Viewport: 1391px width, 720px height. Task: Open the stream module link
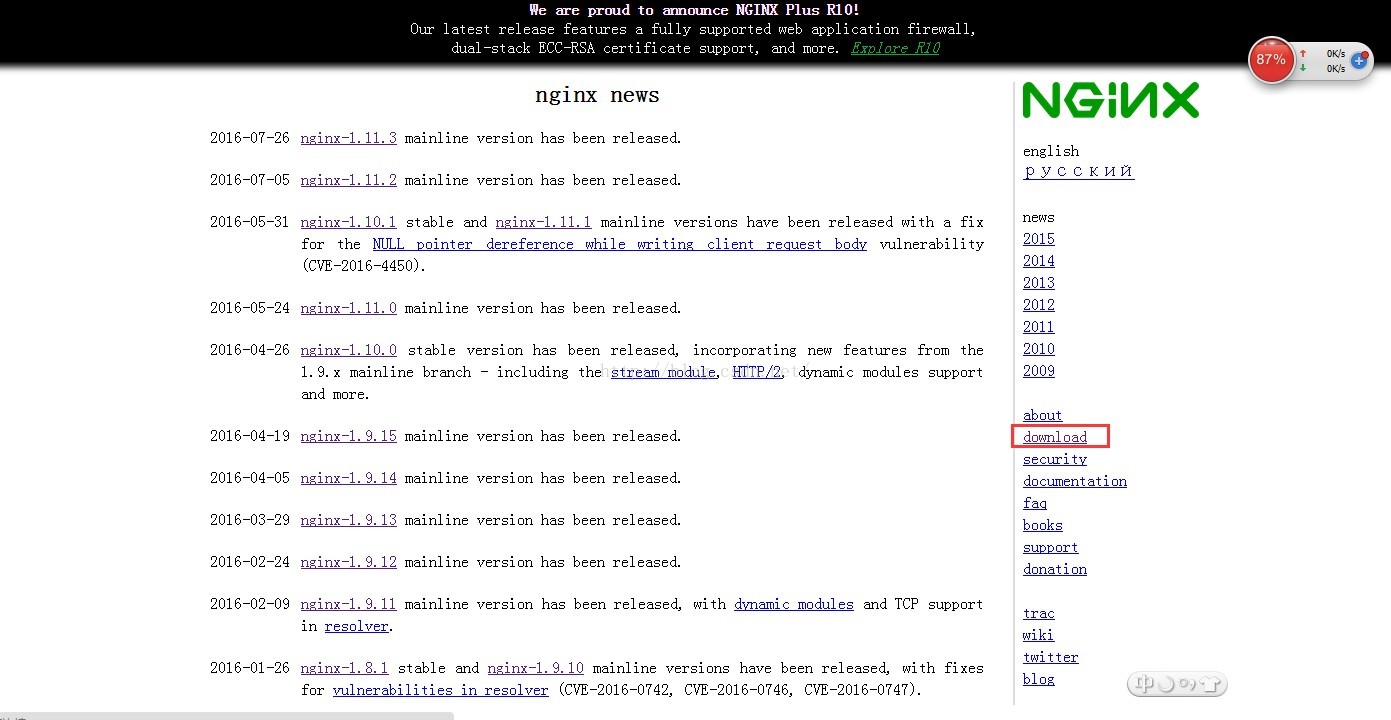coord(663,372)
